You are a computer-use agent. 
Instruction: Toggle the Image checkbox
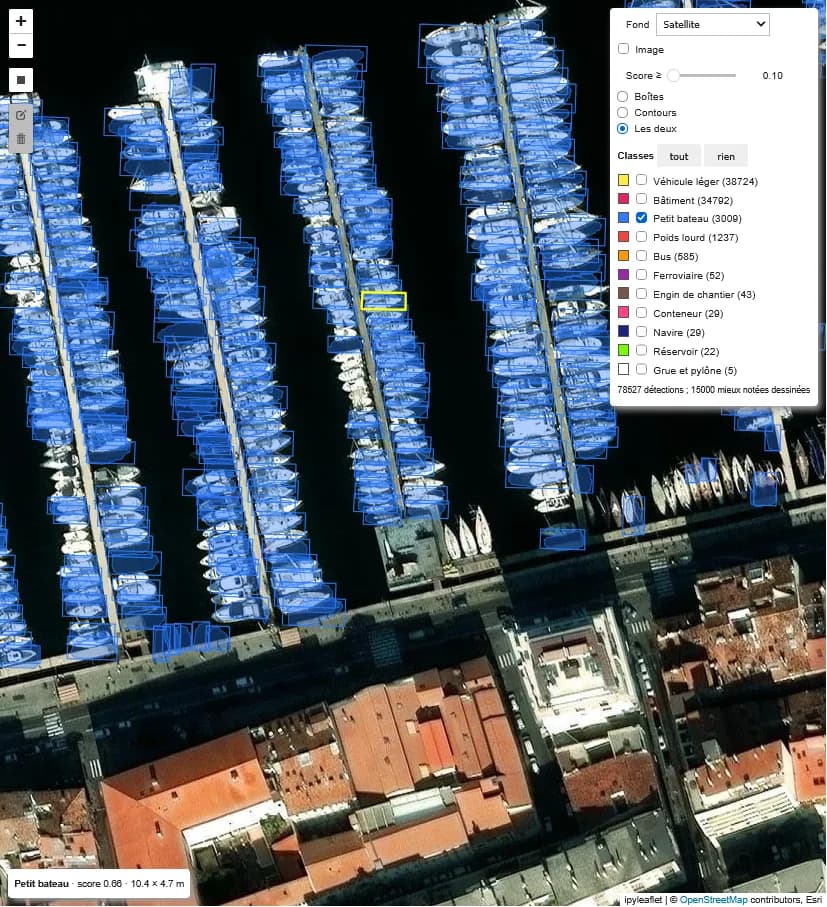[623, 49]
